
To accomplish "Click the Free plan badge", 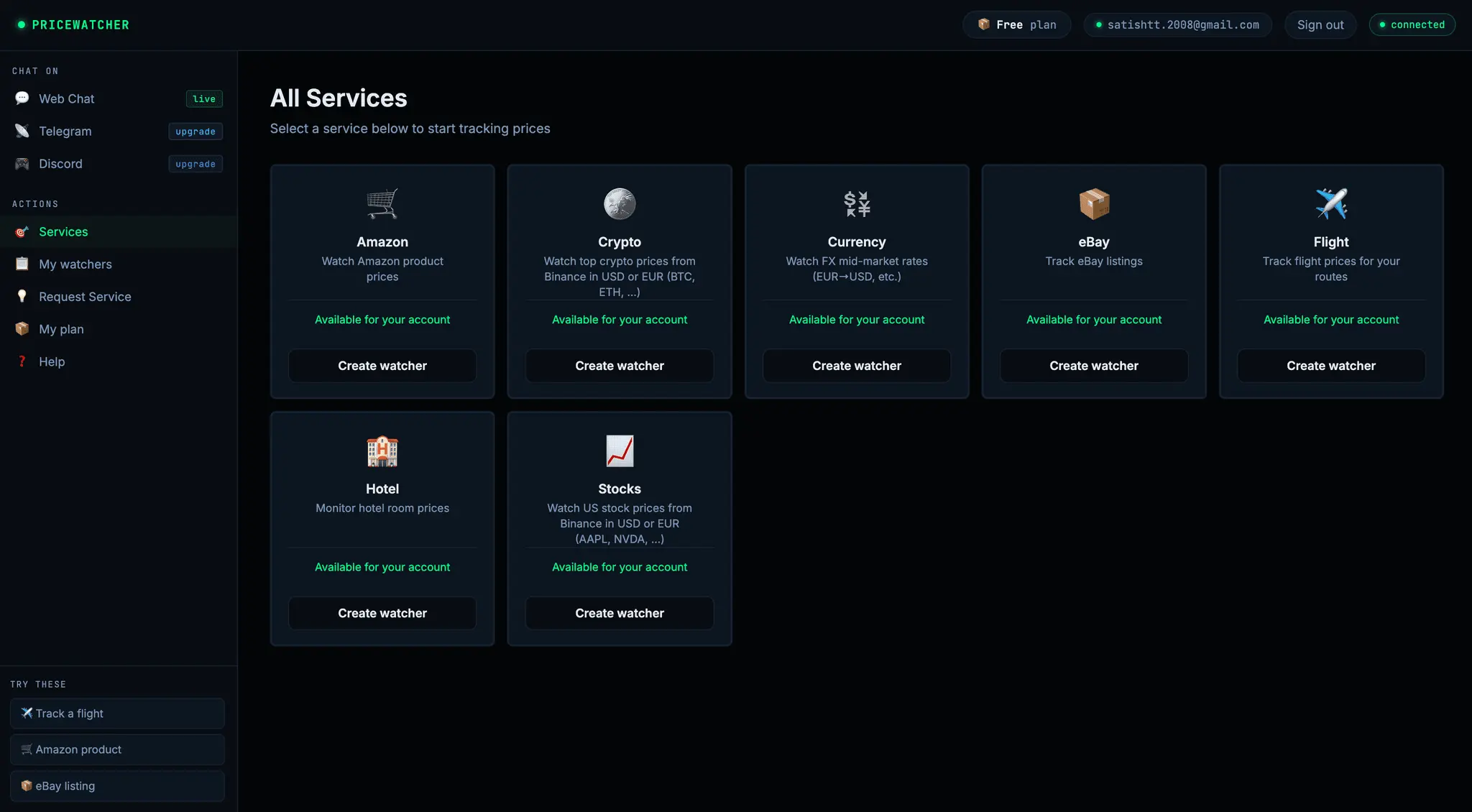I will (x=1017, y=24).
